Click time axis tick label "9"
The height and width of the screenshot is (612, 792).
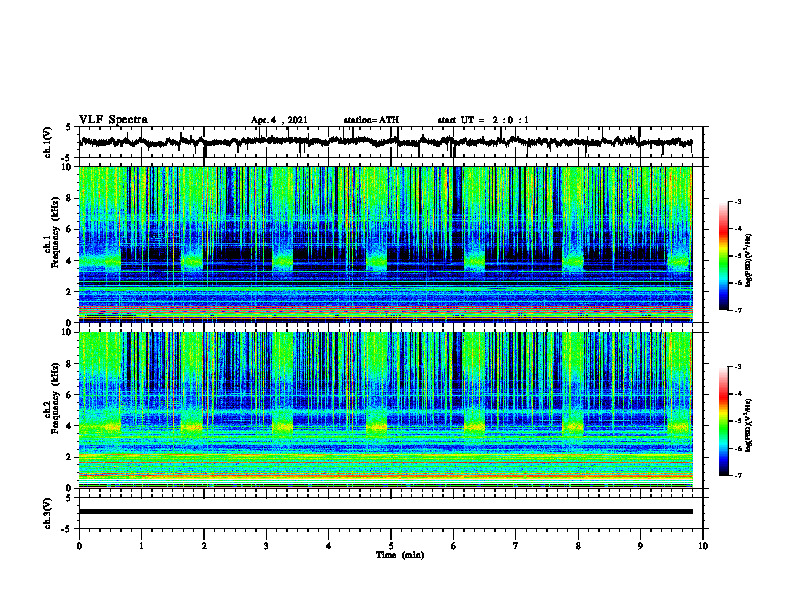[640, 546]
